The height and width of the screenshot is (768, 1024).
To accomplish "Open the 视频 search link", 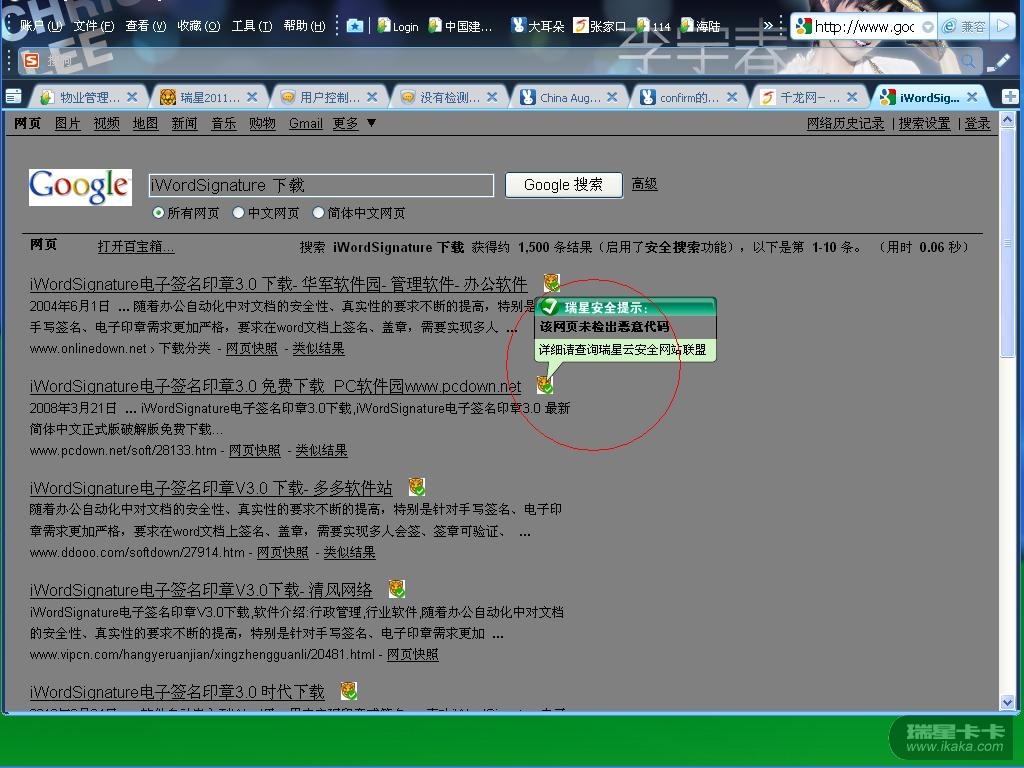I will pos(106,123).
